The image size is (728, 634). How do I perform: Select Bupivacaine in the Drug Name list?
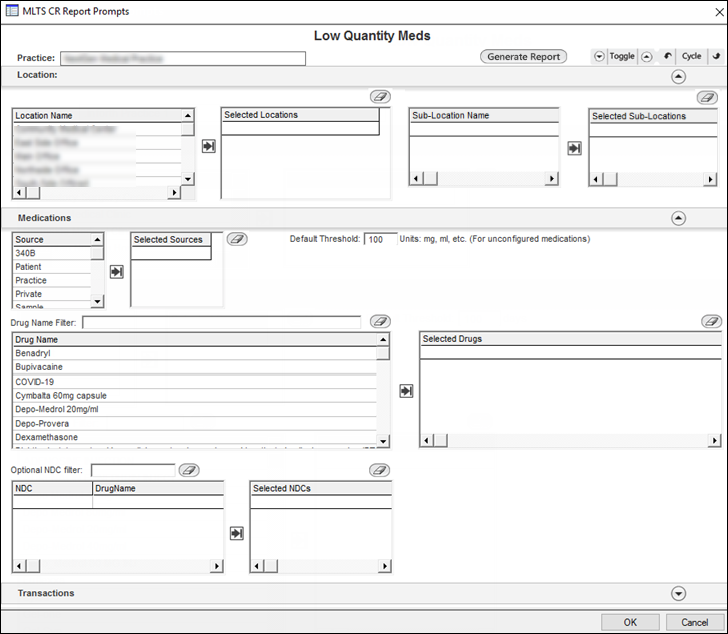click(x=195, y=367)
